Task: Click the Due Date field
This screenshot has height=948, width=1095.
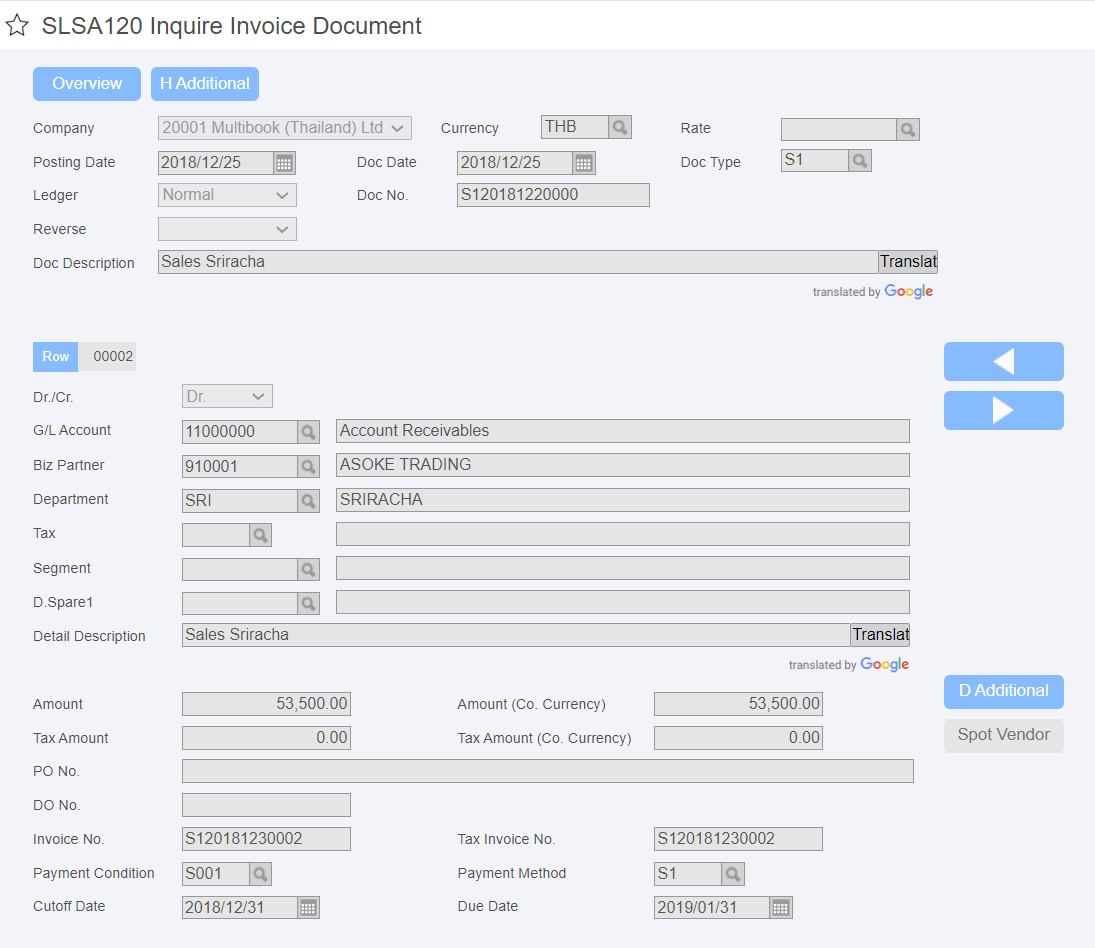Action: click(712, 908)
